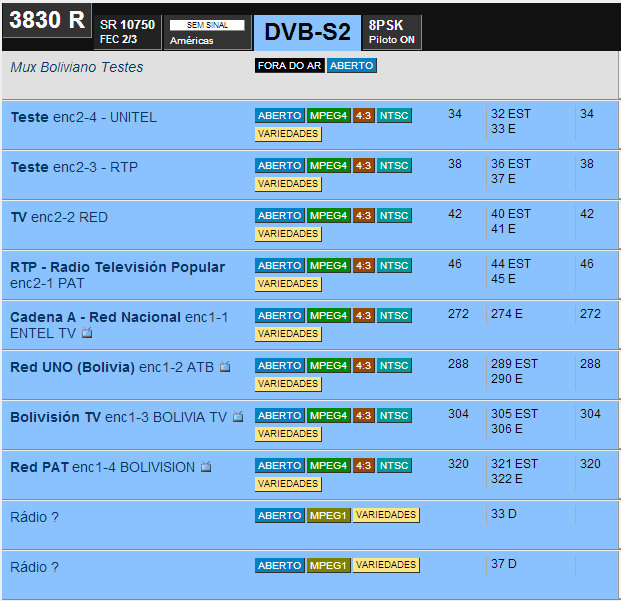The height and width of the screenshot is (601, 621).
Task: Click VARIEDADES badge in Red PAT row
Action: coord(288,484)
